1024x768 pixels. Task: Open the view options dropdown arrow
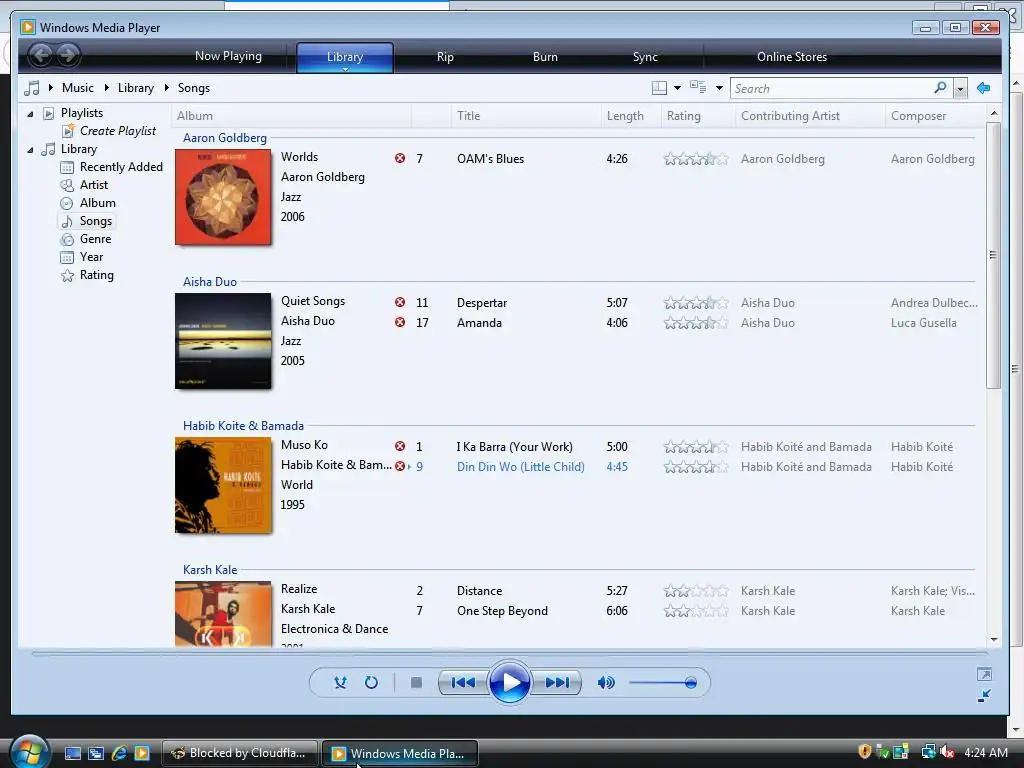point(719,88)
